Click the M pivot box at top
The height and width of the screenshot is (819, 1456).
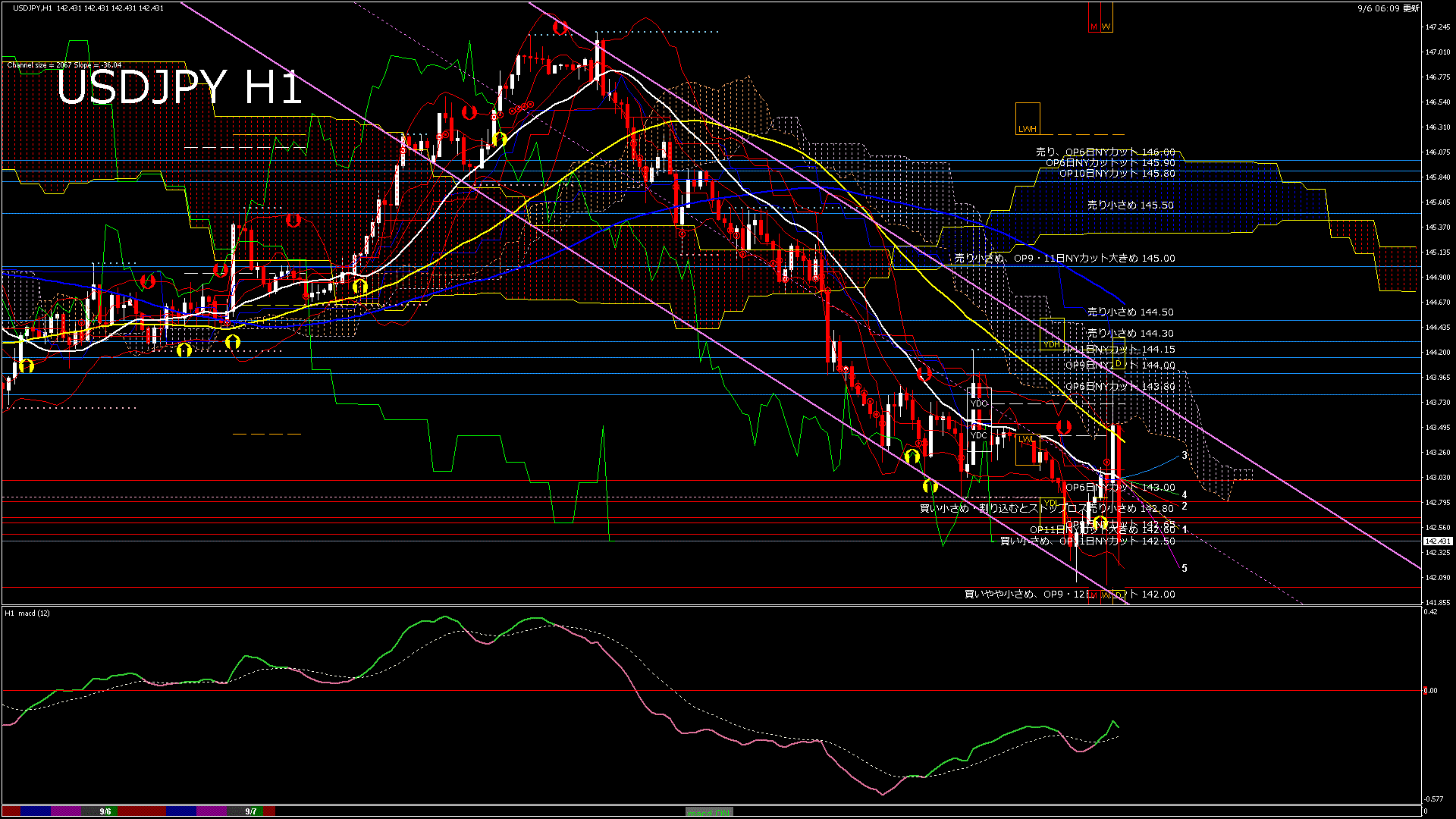pyautogui.click(x=1094, y=27)
